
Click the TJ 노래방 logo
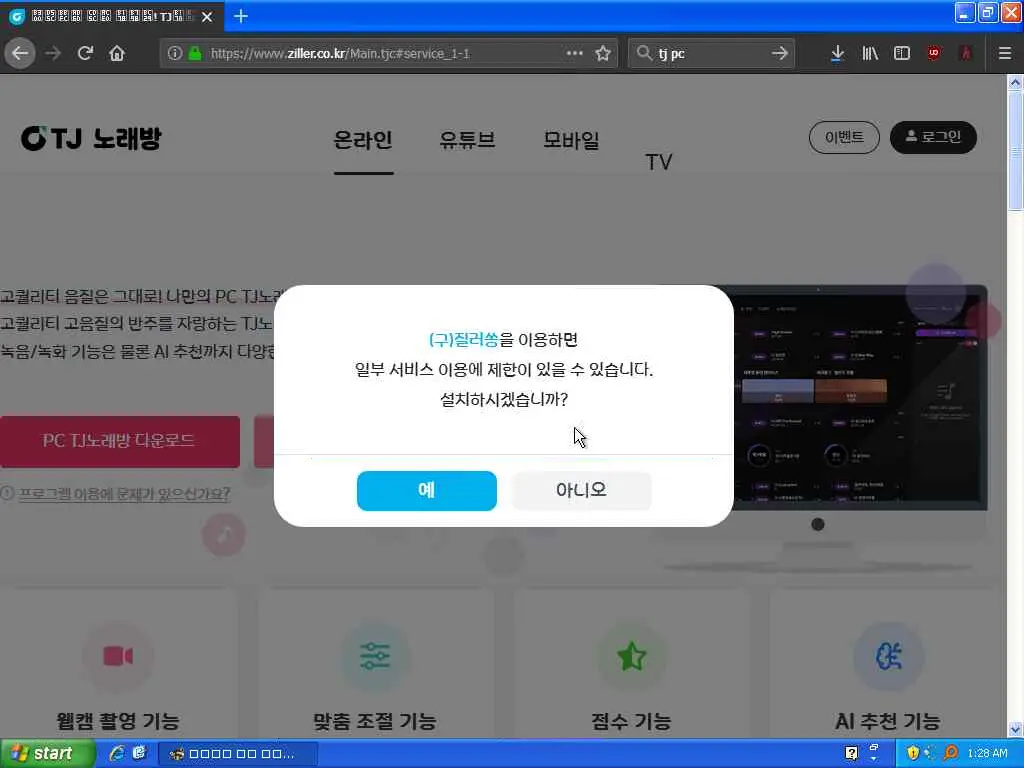pos(91,138)
